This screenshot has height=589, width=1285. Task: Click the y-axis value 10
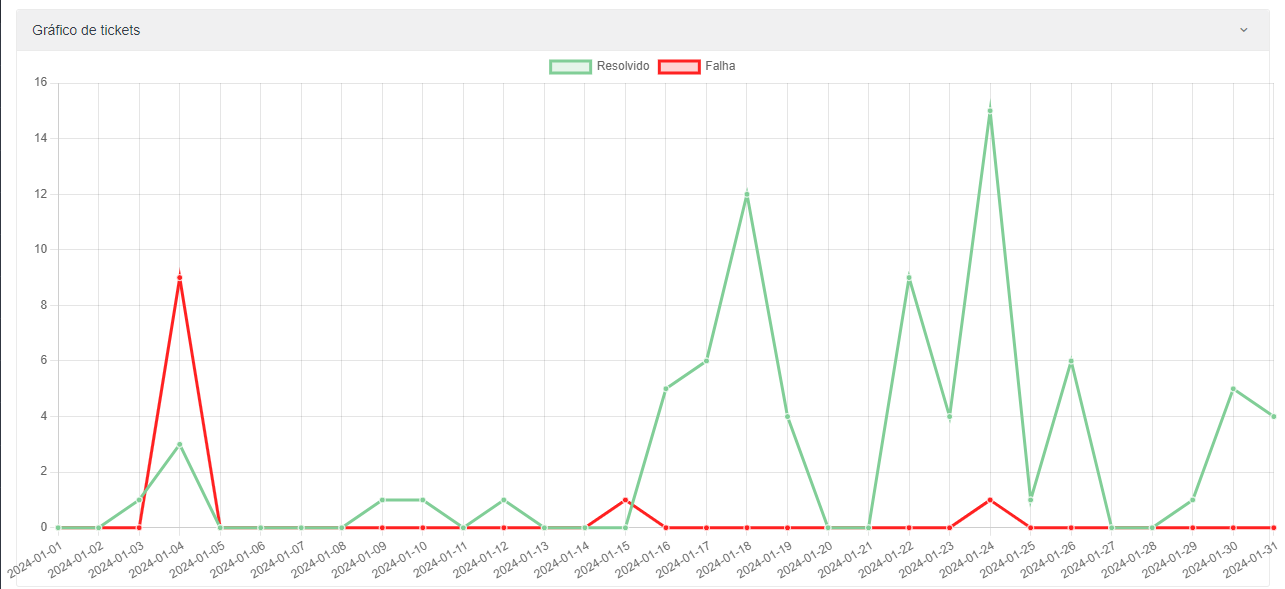pyautogui.click(x=41, y=249)
